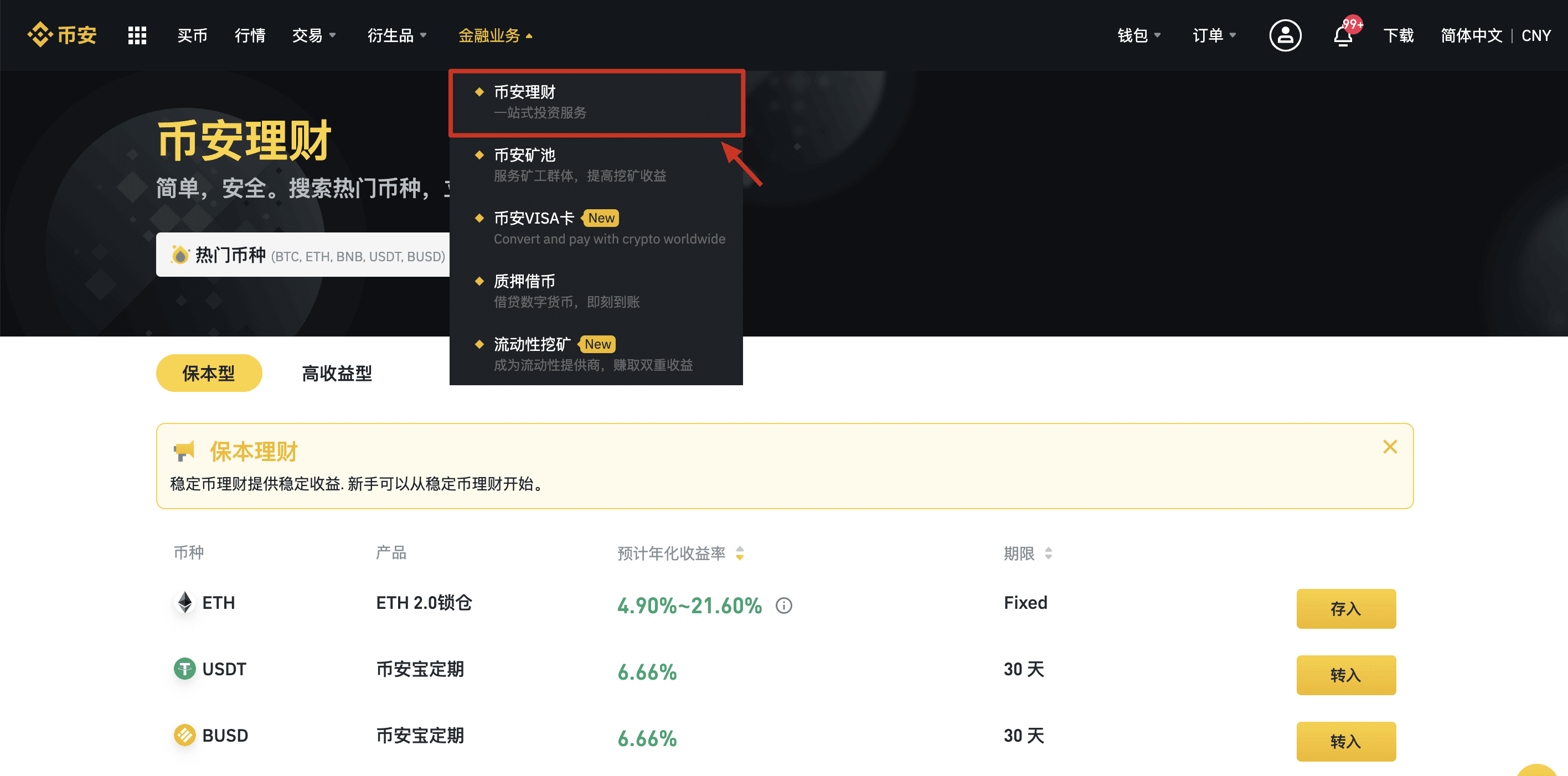
Task: Sort by 预计年化收益率 arrows
Action: pyautogui.click(x=740, y=553)
